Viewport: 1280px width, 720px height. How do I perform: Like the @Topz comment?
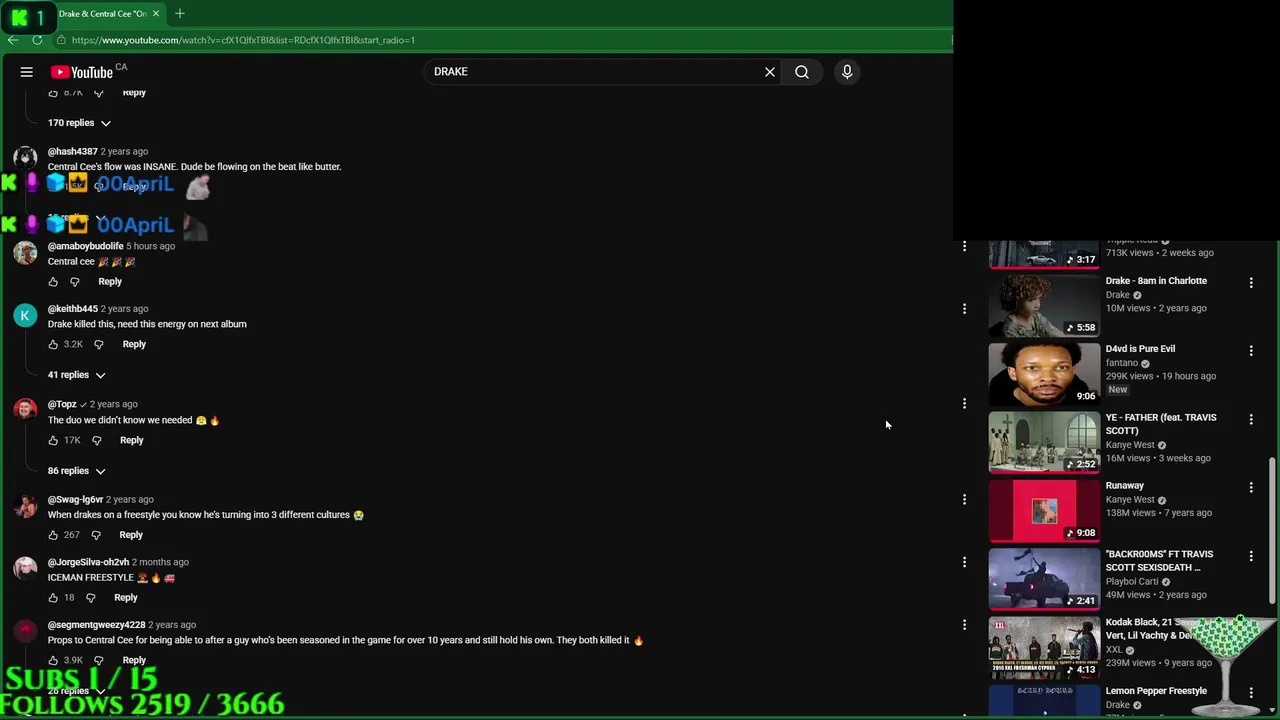click(53, 440)
